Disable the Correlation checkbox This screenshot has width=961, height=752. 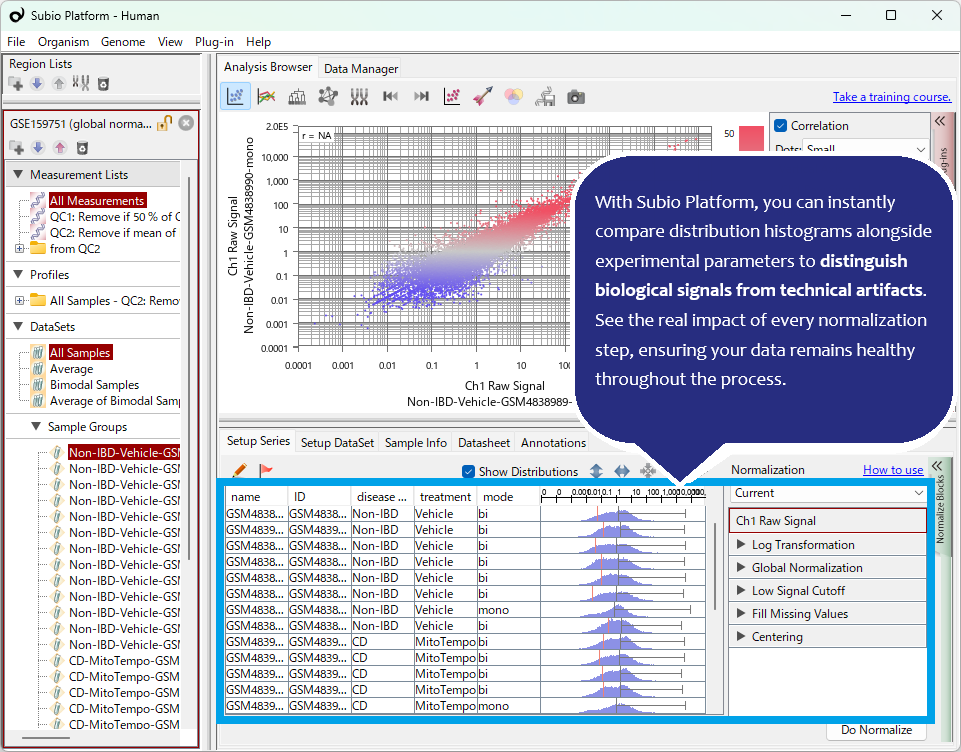coord(781,125)
